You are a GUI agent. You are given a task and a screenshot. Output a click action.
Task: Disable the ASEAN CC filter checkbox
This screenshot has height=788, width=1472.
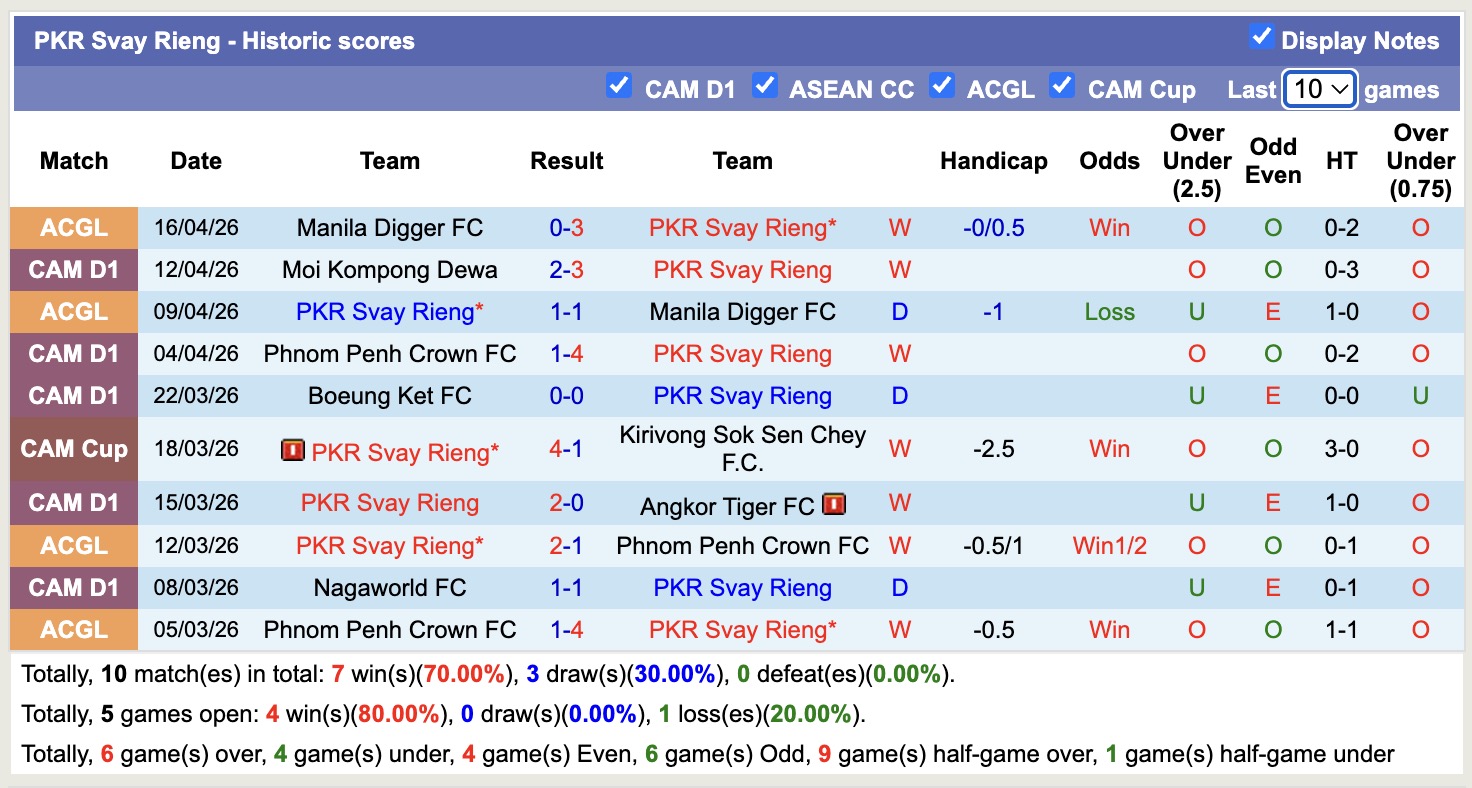[x=765, y=86]
